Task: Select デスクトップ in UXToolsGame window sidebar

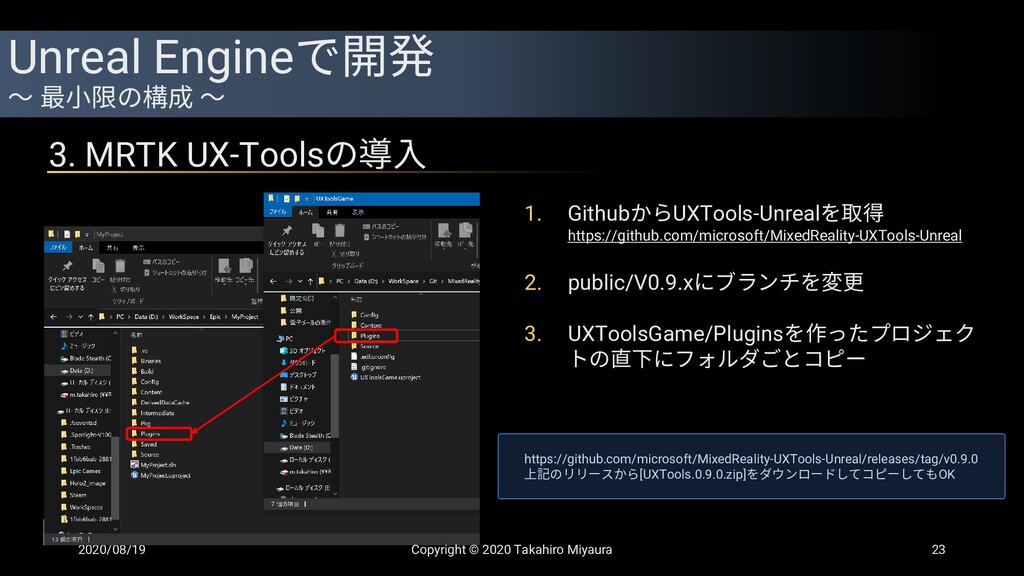Action: pyautogui.click(x=298, y=375)
